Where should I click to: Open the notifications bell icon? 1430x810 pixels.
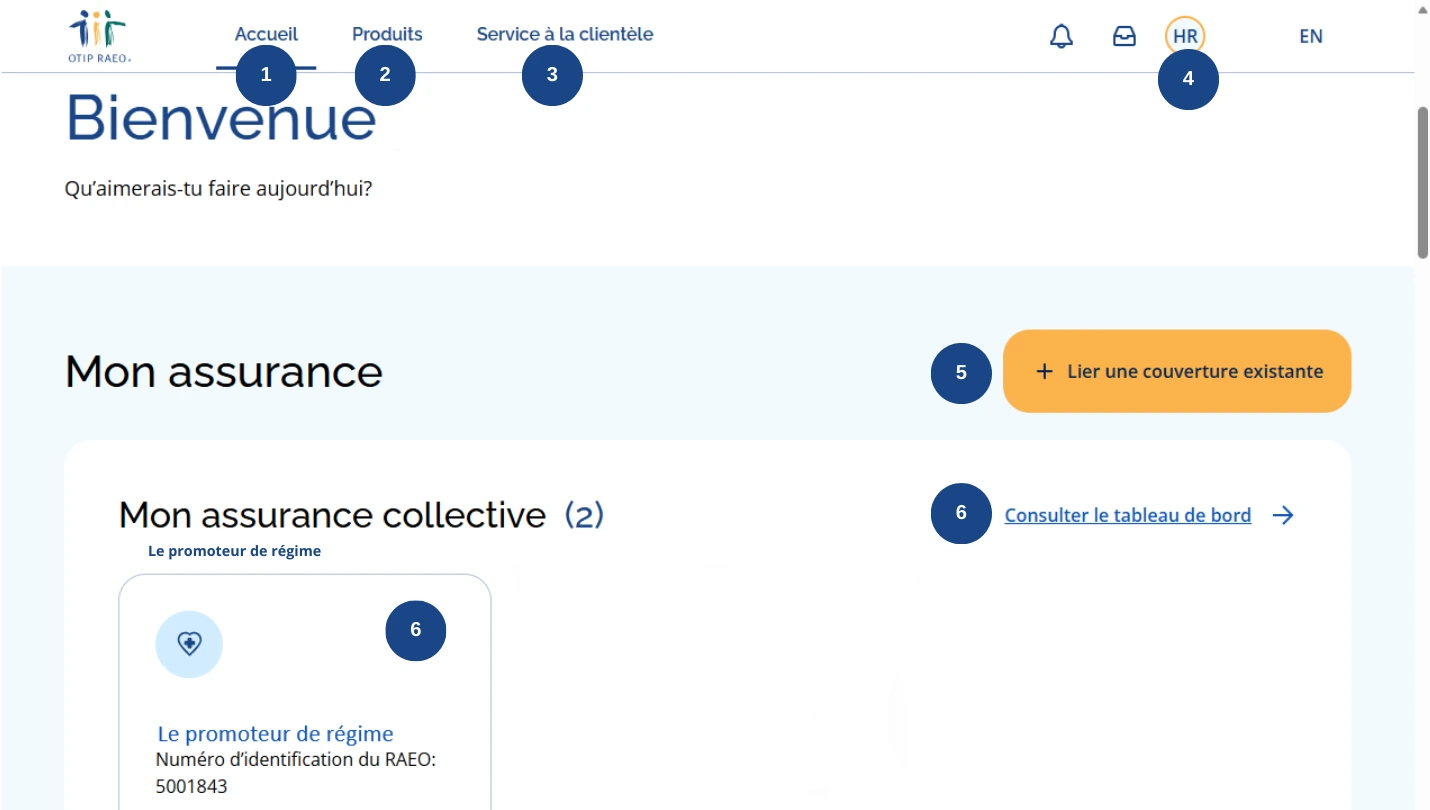coord(1061,37)
